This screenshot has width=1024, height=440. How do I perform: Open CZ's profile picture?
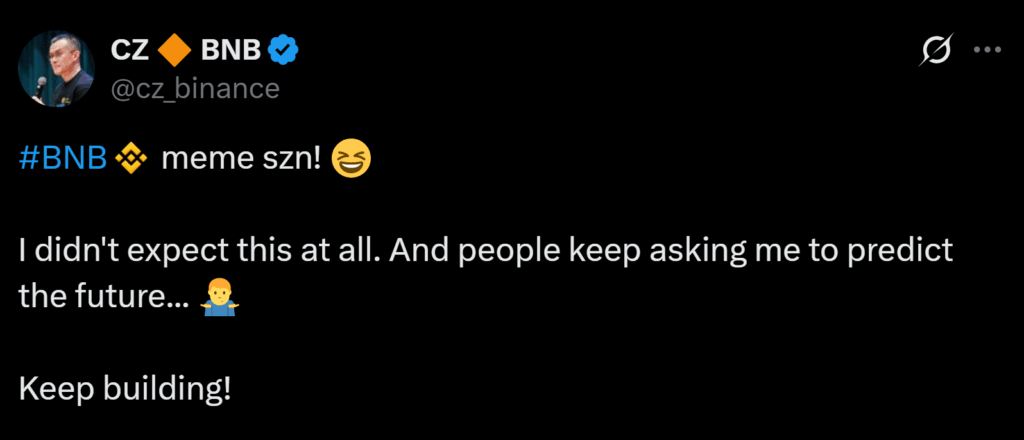(56, 69)
